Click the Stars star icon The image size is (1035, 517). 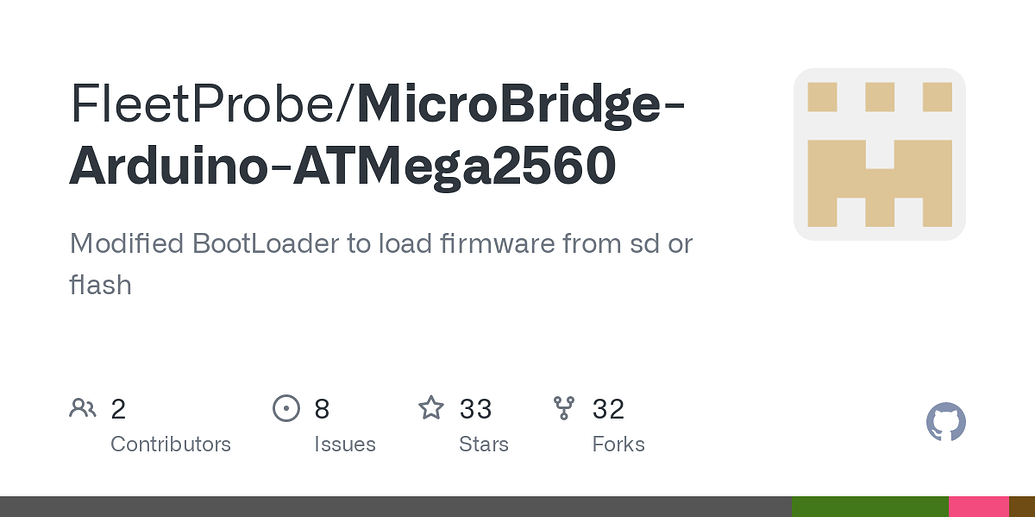coord(431,407)
